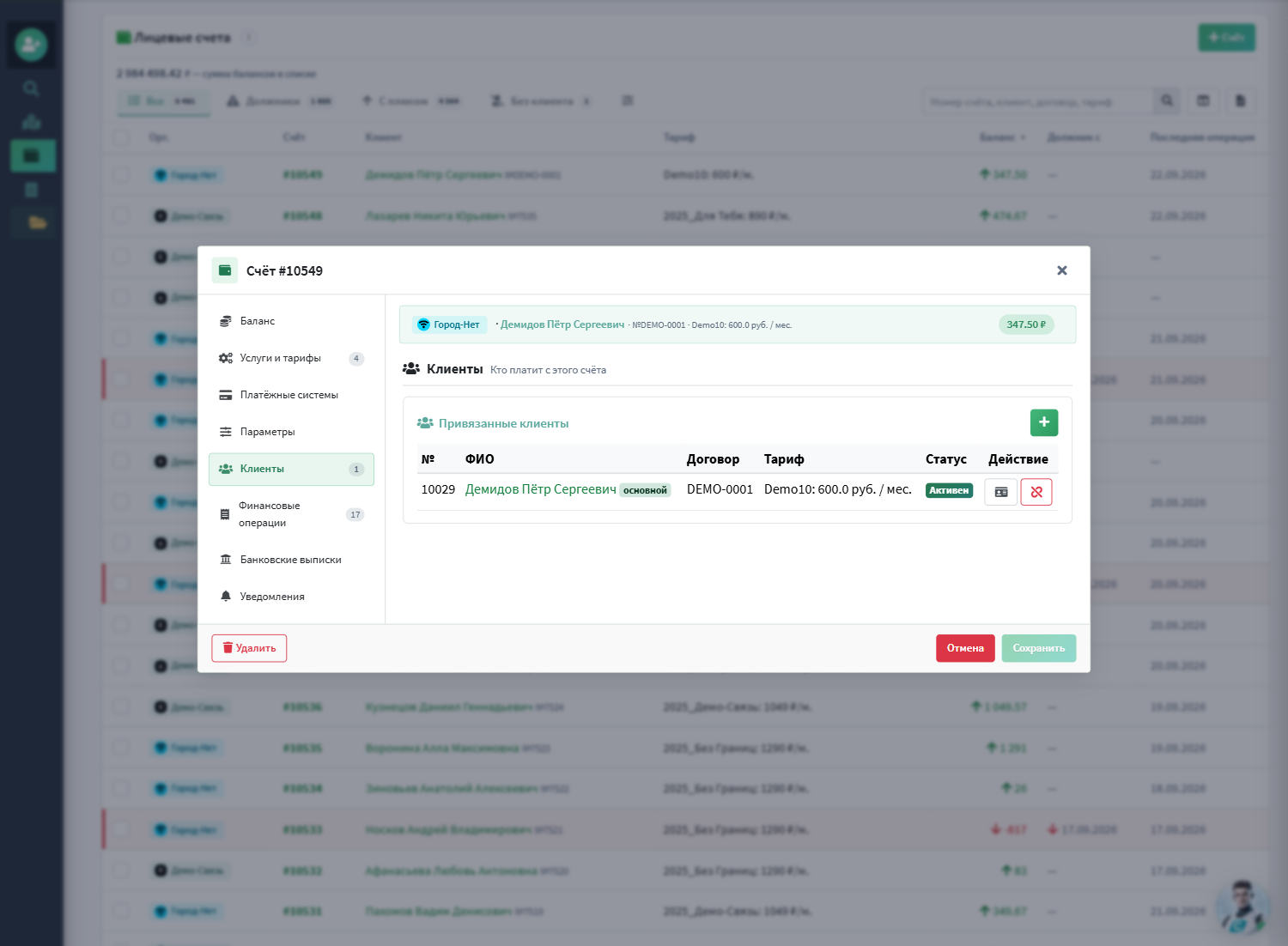Click contract cell DEMO-0001
Viewport: 1288px width, 946px height.
click(x=720, y=489)
